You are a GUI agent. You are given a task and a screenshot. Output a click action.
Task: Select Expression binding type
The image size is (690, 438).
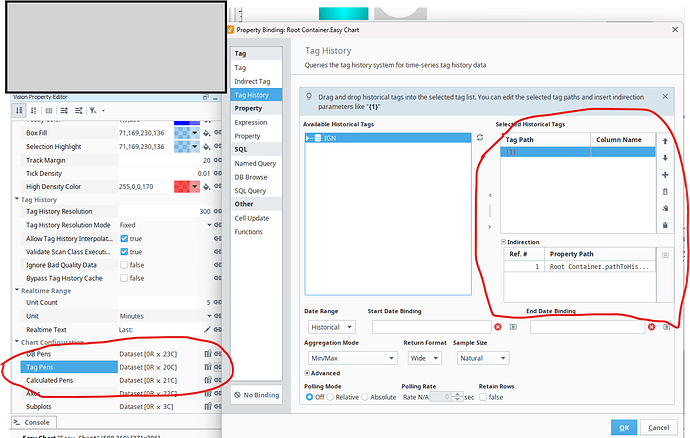[251, 122]
